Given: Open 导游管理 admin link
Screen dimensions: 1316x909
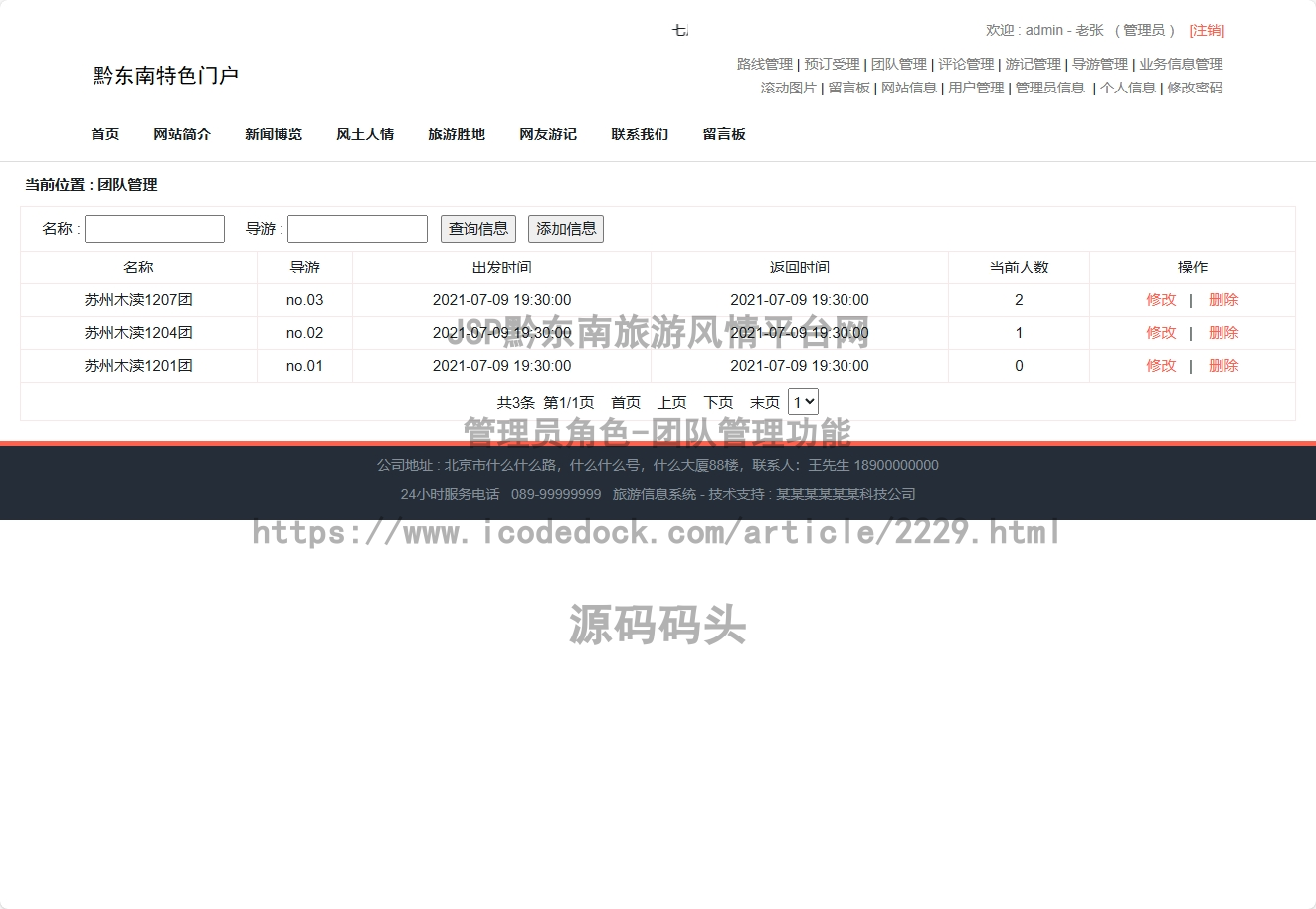Looking at the screenshot, I should [x=1100, y=64].
